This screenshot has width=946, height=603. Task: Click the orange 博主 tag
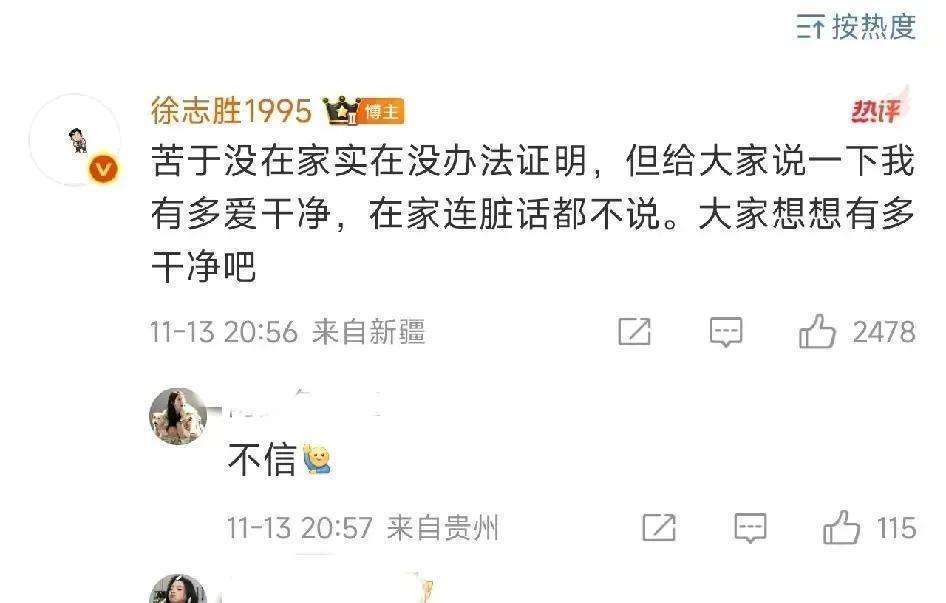click(x=383, y=112)
